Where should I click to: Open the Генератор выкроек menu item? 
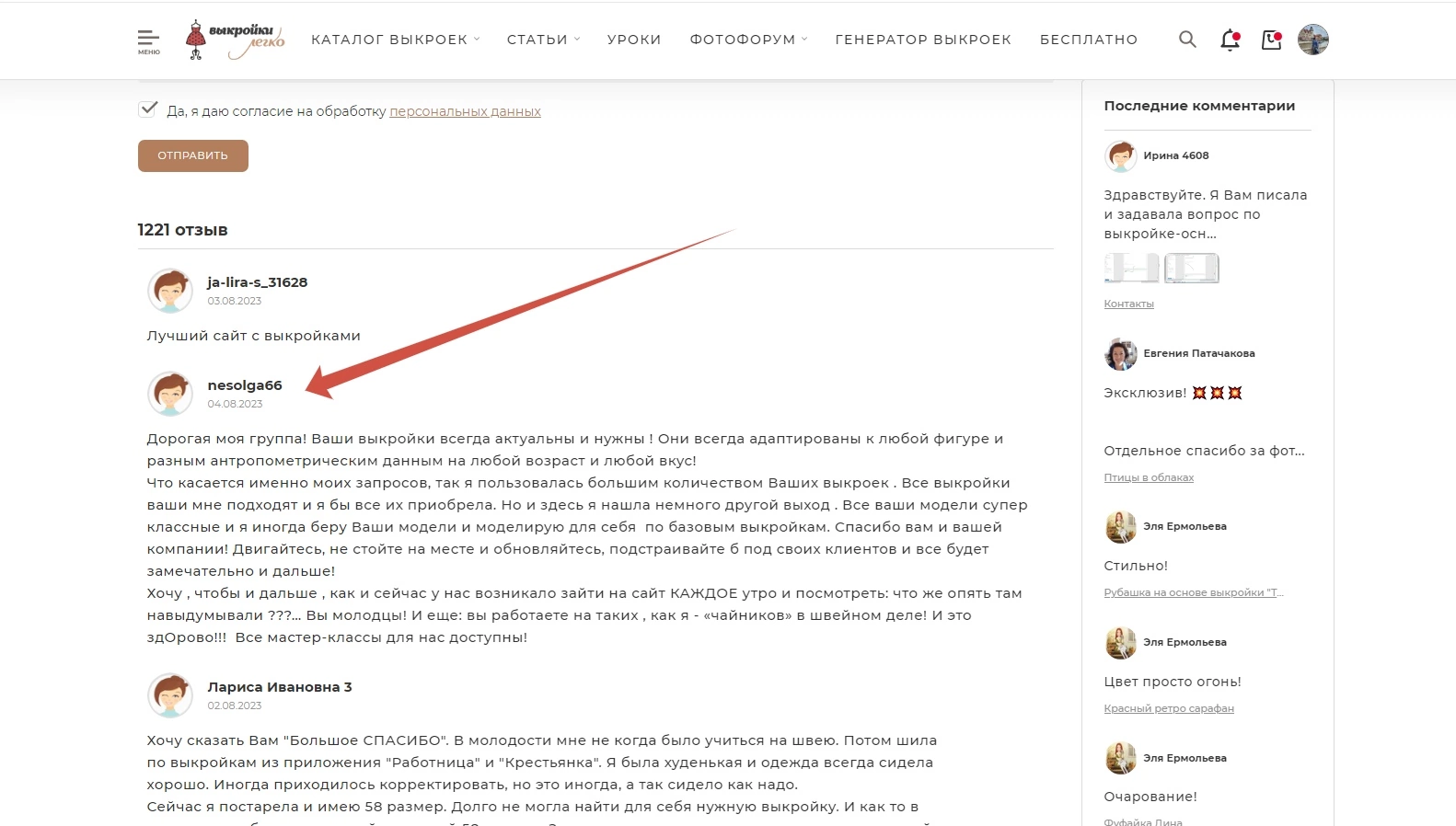pyautogui.click(x=923, y=40)
